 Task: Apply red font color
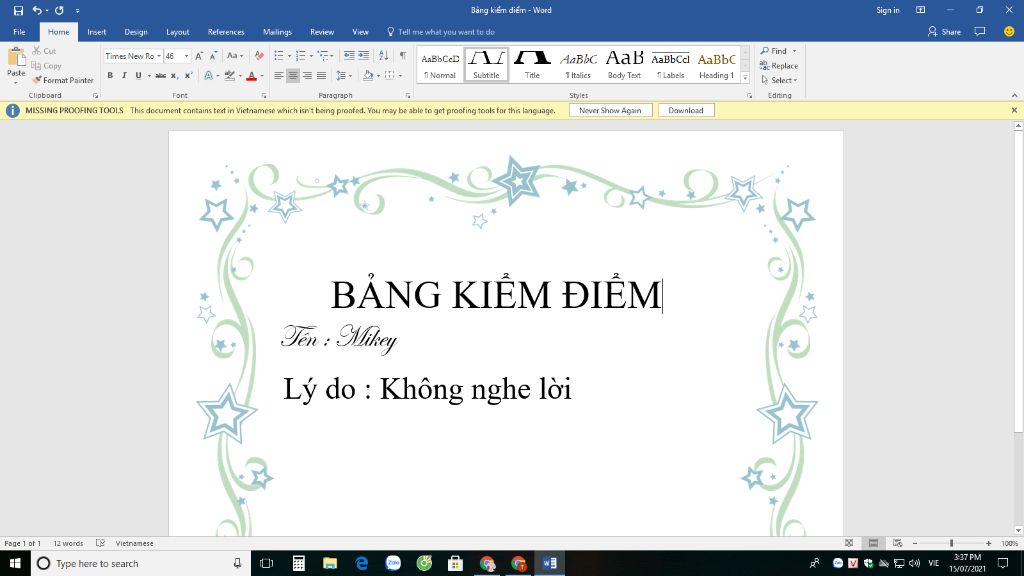(x=251, y=76)
